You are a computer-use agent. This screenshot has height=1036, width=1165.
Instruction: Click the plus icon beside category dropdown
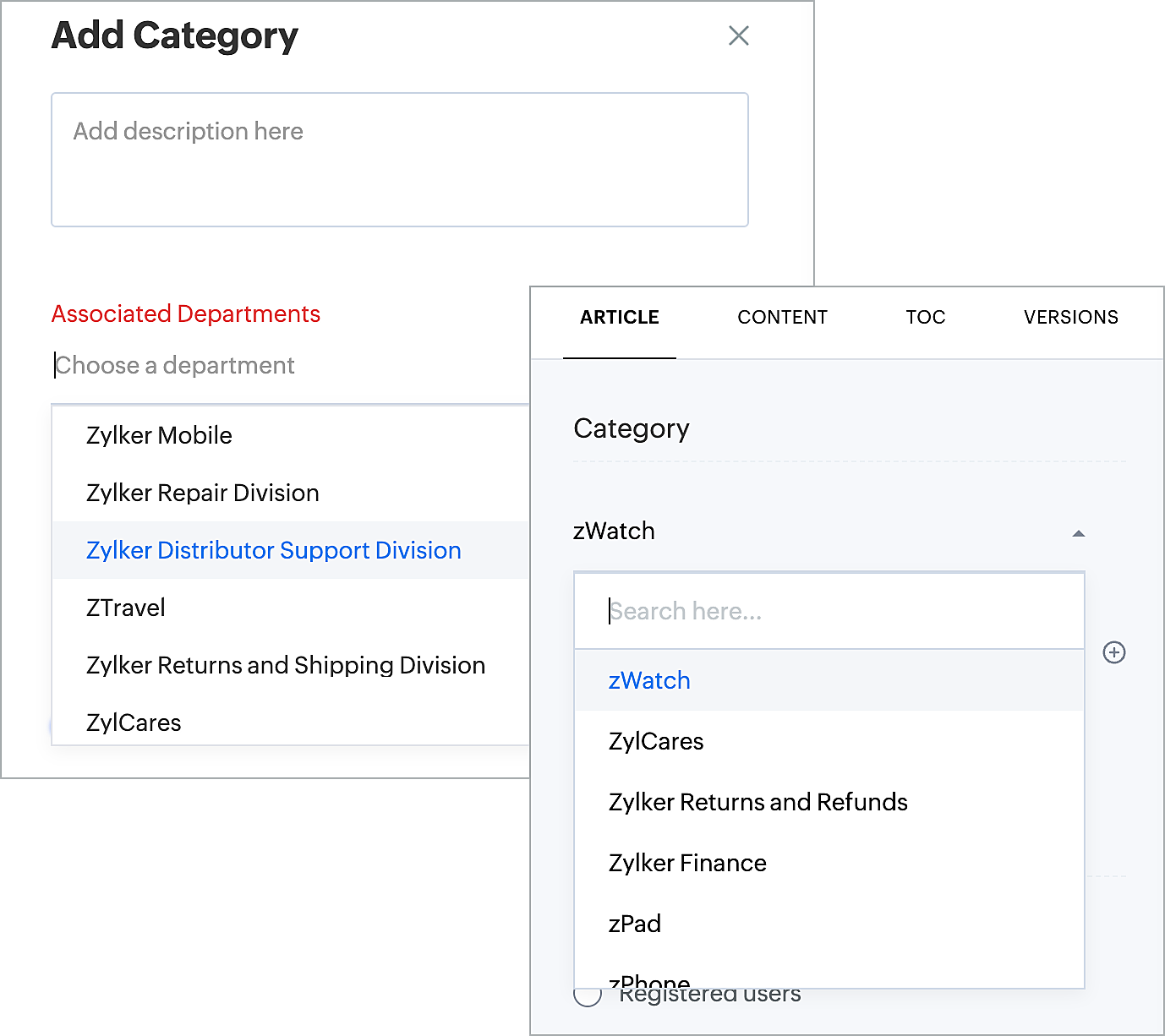[x=1114, y=652]
